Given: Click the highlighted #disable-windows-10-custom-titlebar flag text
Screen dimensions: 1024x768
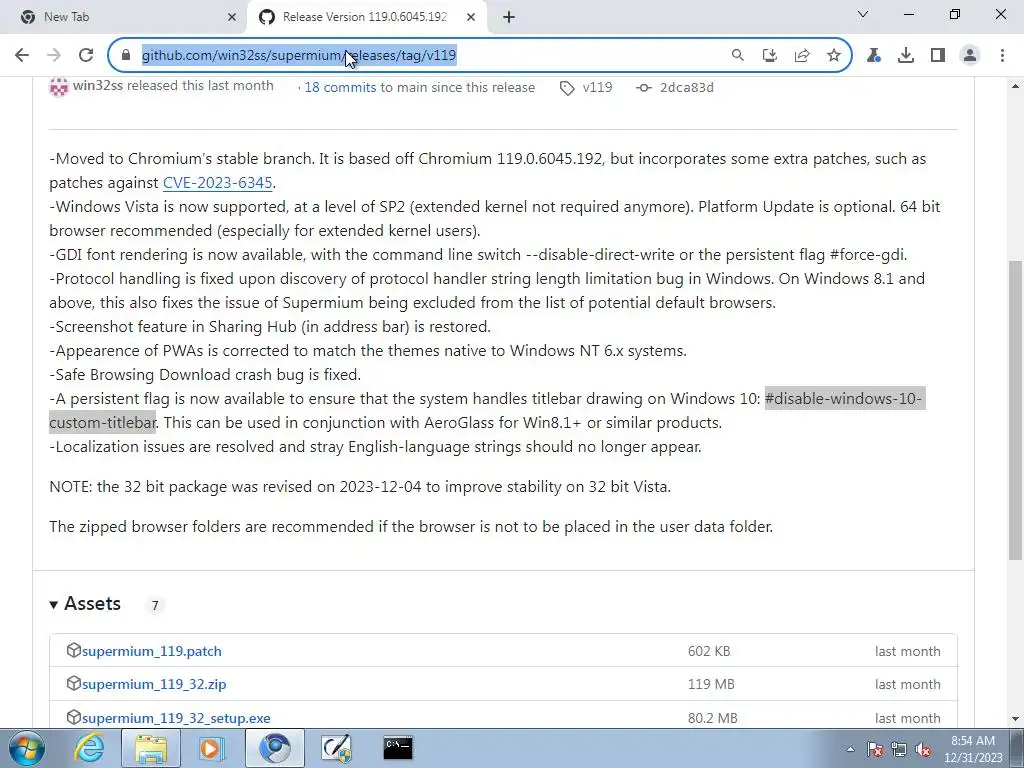Looking at the screenshot, I should coord(844,398).
